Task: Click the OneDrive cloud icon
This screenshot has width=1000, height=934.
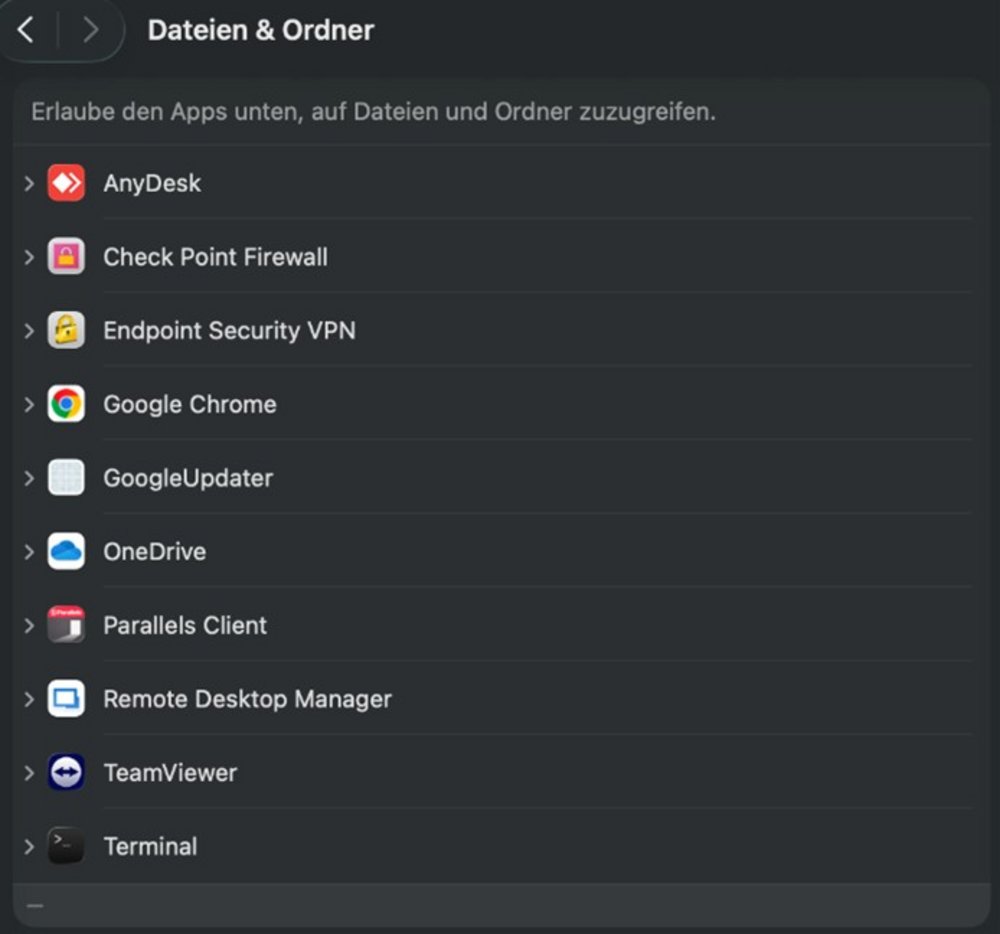Action: click(66, 552)
